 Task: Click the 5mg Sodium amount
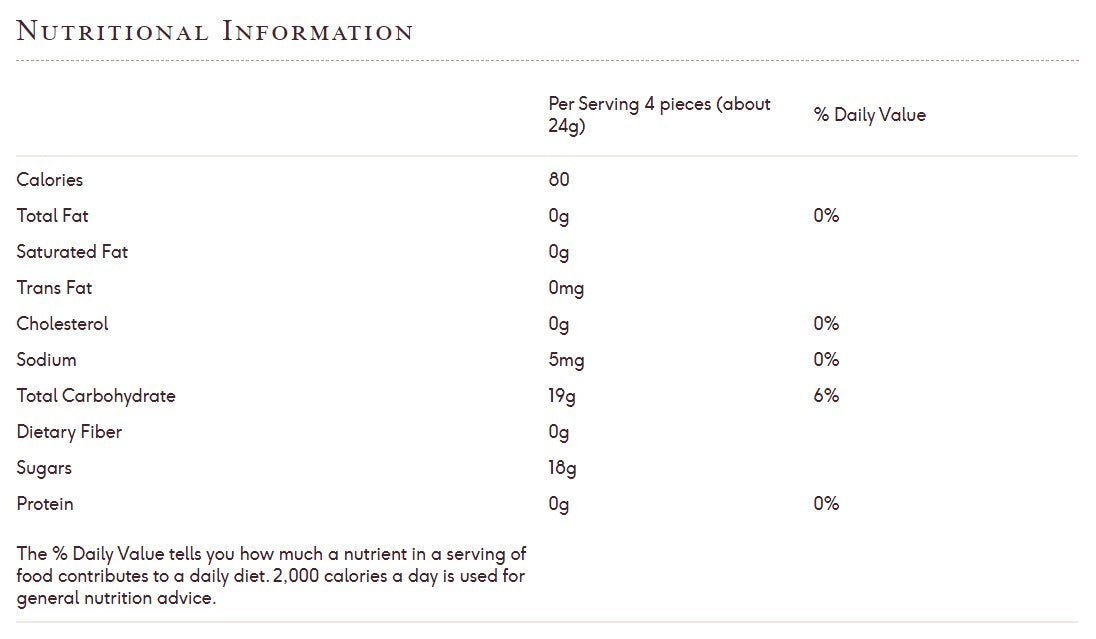click(566, 360)
